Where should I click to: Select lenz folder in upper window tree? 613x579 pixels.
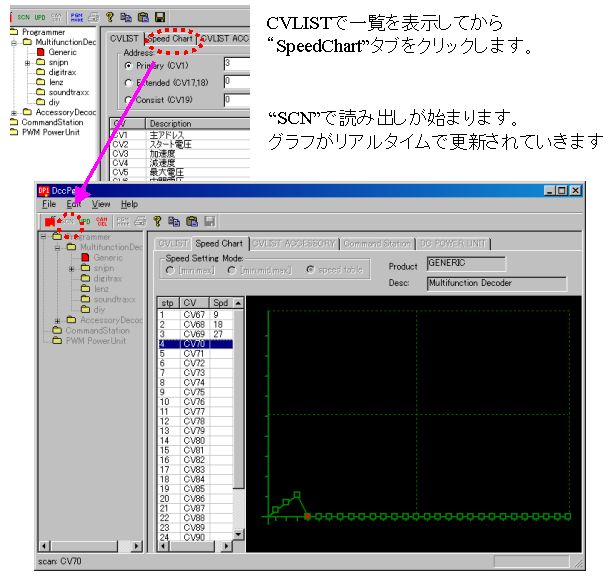[56, 82]
